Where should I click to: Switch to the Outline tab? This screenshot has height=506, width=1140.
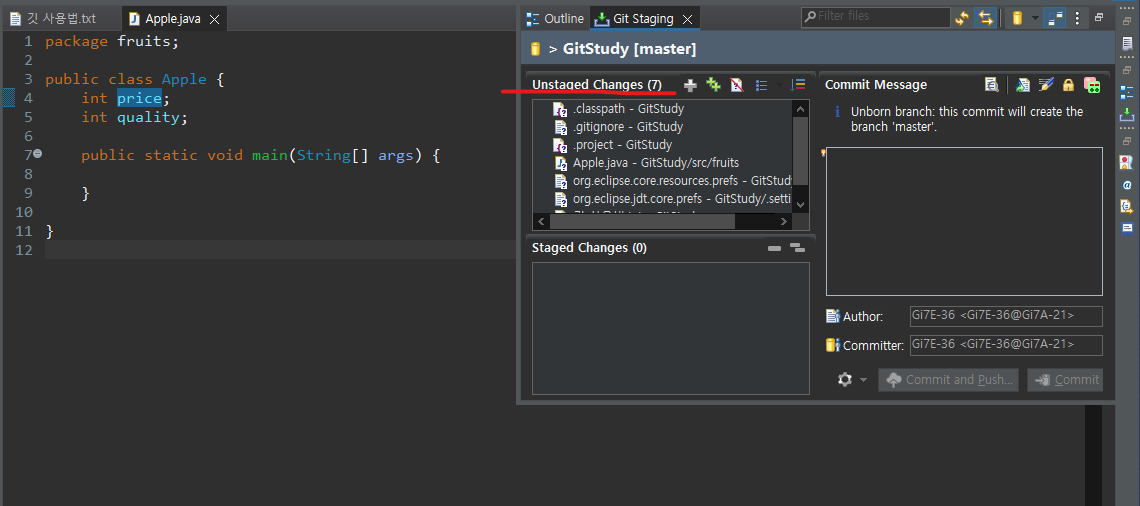(x=555, y=19)
